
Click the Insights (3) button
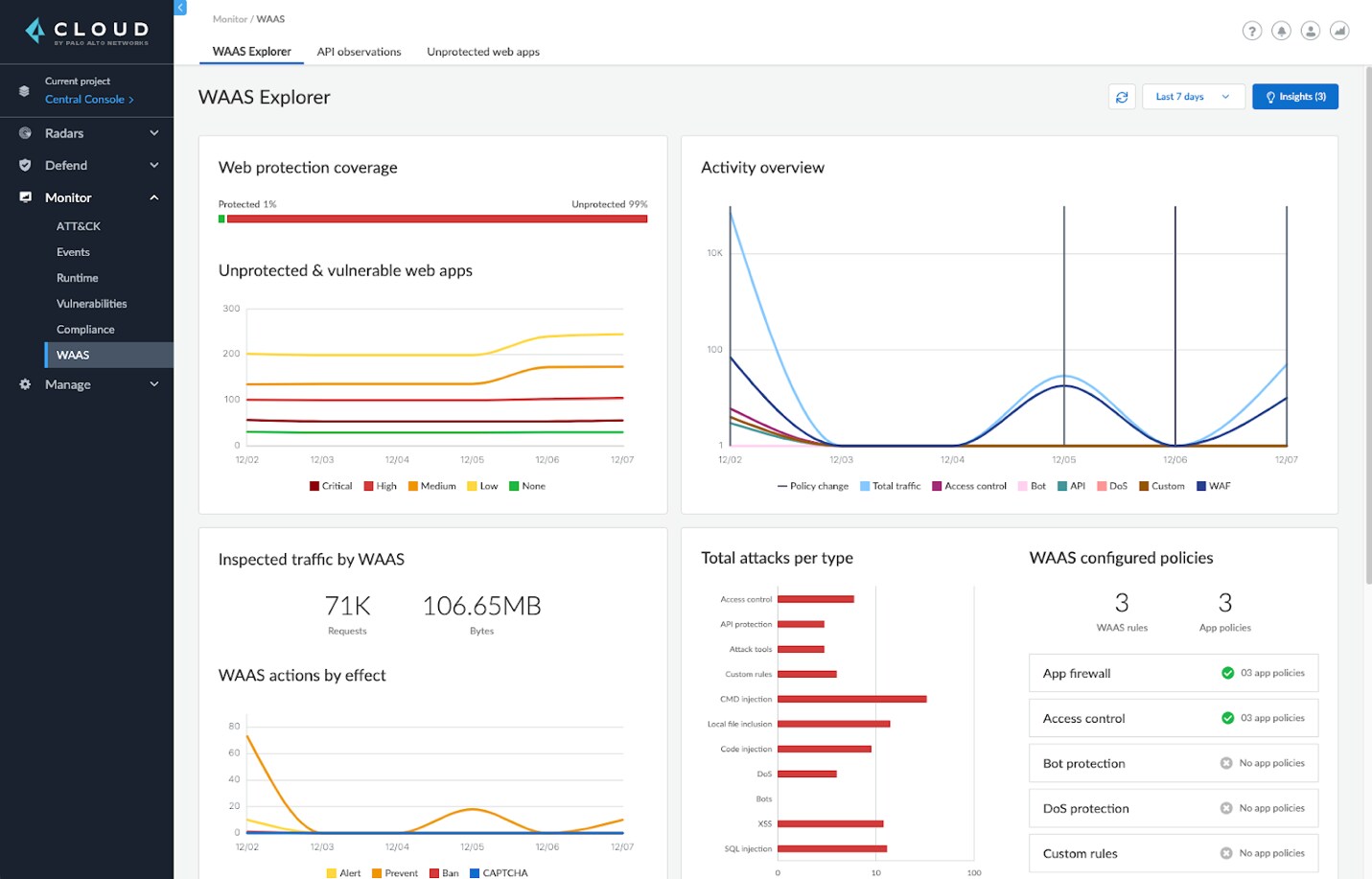(1294, 97)
